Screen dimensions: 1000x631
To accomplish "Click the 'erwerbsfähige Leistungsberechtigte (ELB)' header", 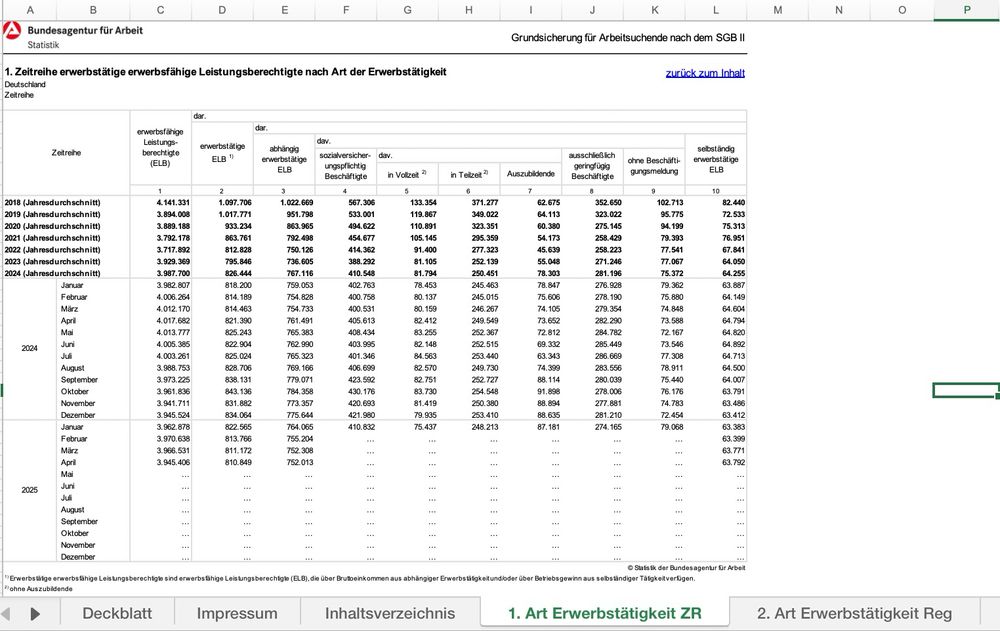I will [x=160, y=147].
